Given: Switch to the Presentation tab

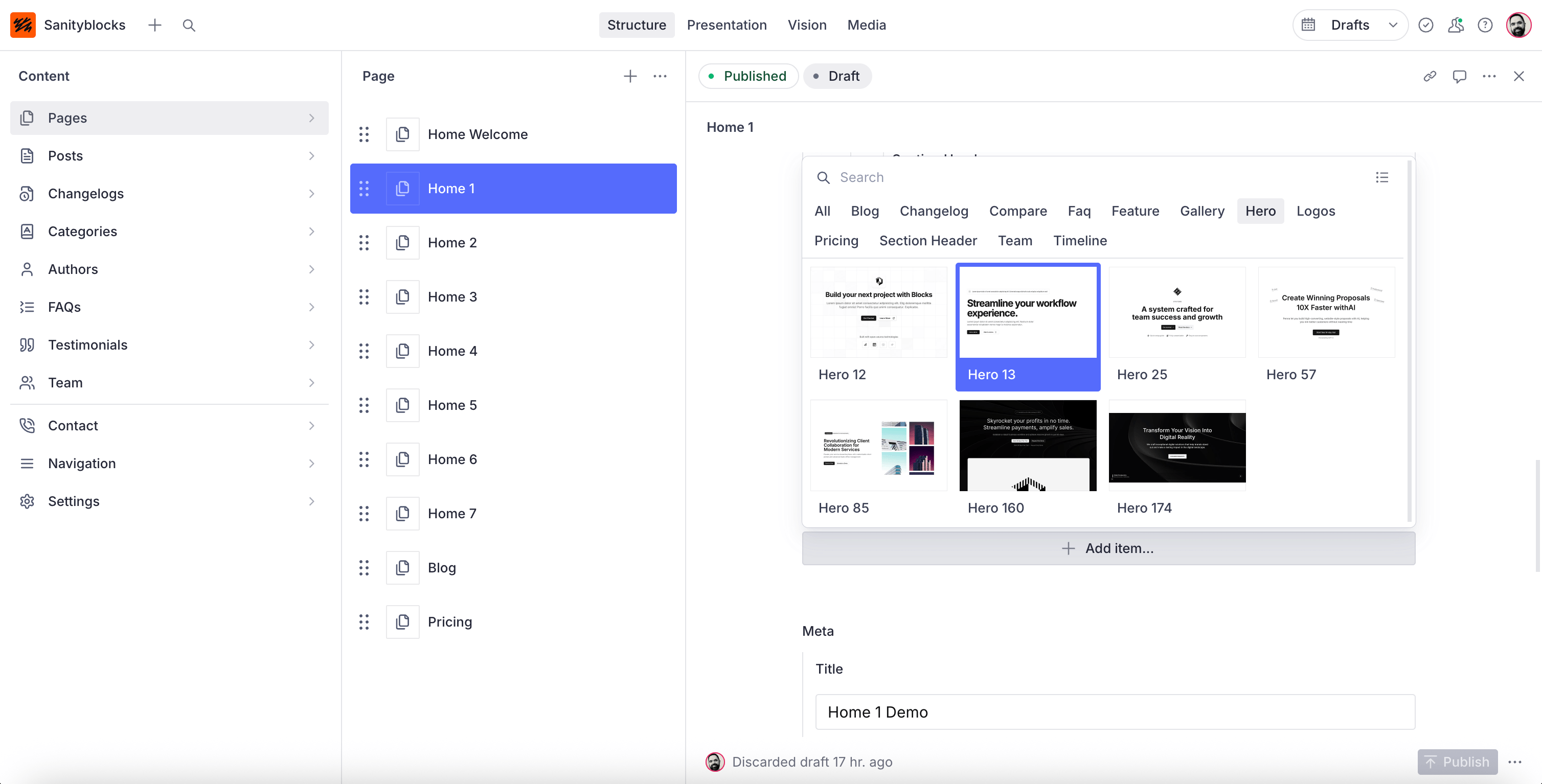Looking at the screenshot, I should coord(726,25).
